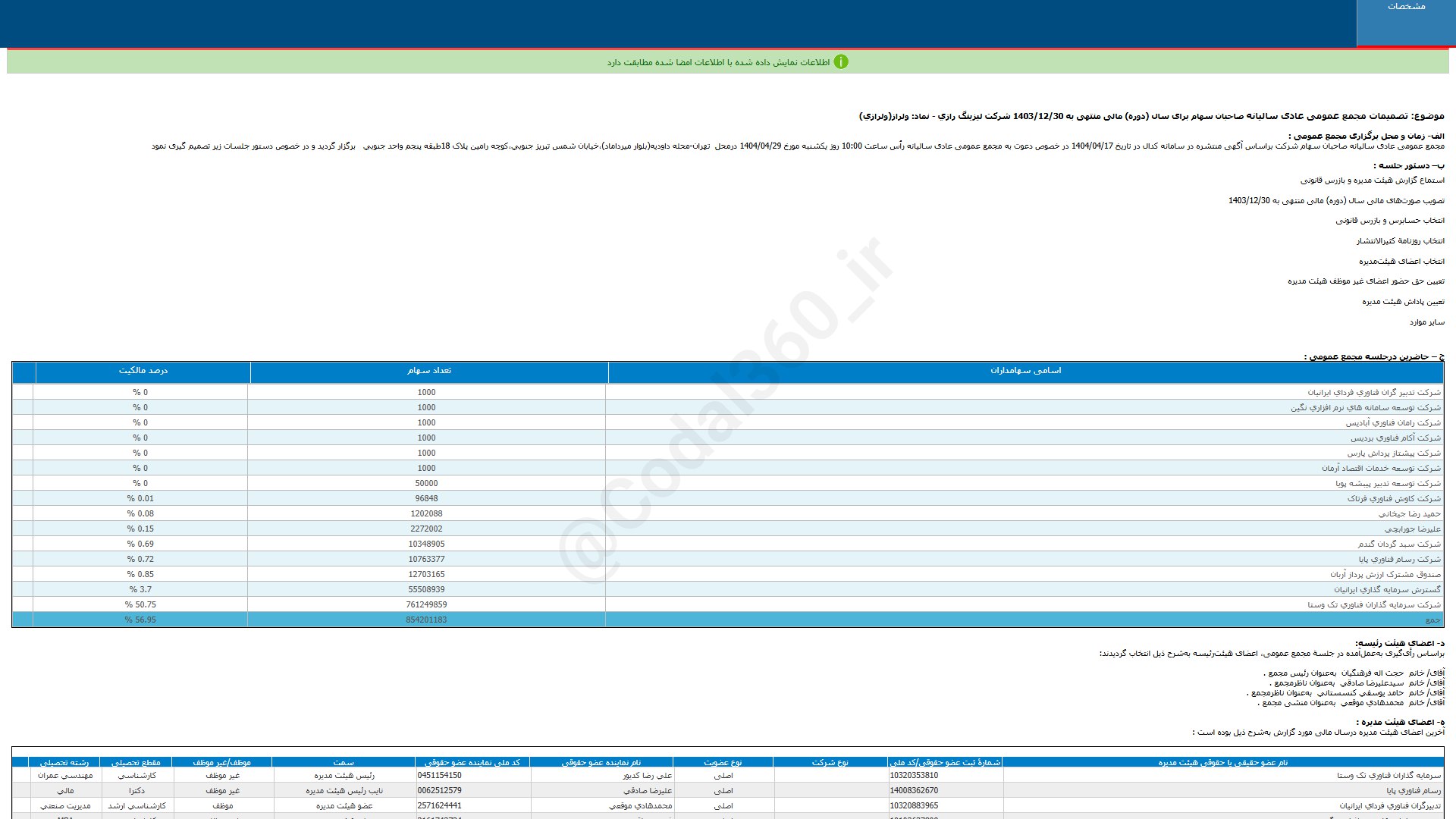Select ownership value % 0.01

pos(140,499)
